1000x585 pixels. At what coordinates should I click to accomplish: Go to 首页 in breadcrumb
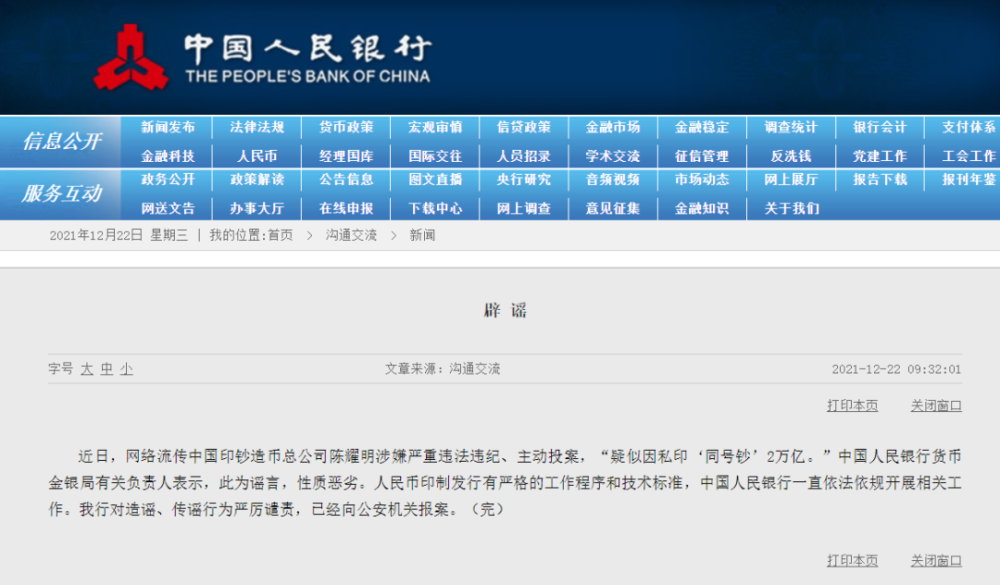click(280, 235)
